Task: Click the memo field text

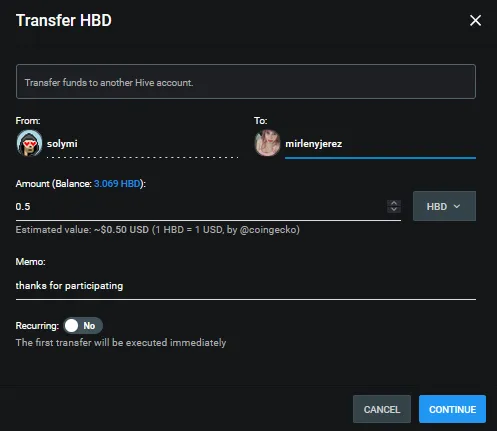Action: point(246,286)
